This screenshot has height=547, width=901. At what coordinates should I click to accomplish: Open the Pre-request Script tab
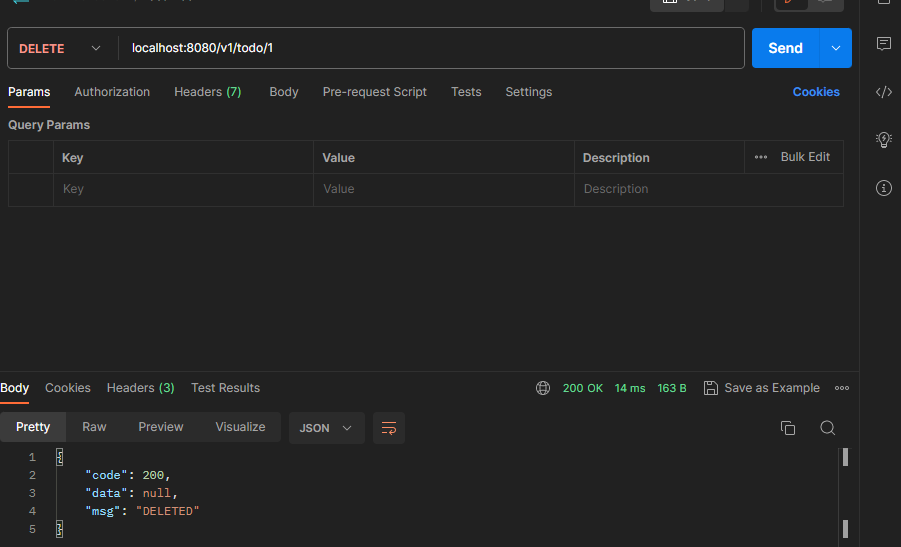coord(375,92)
